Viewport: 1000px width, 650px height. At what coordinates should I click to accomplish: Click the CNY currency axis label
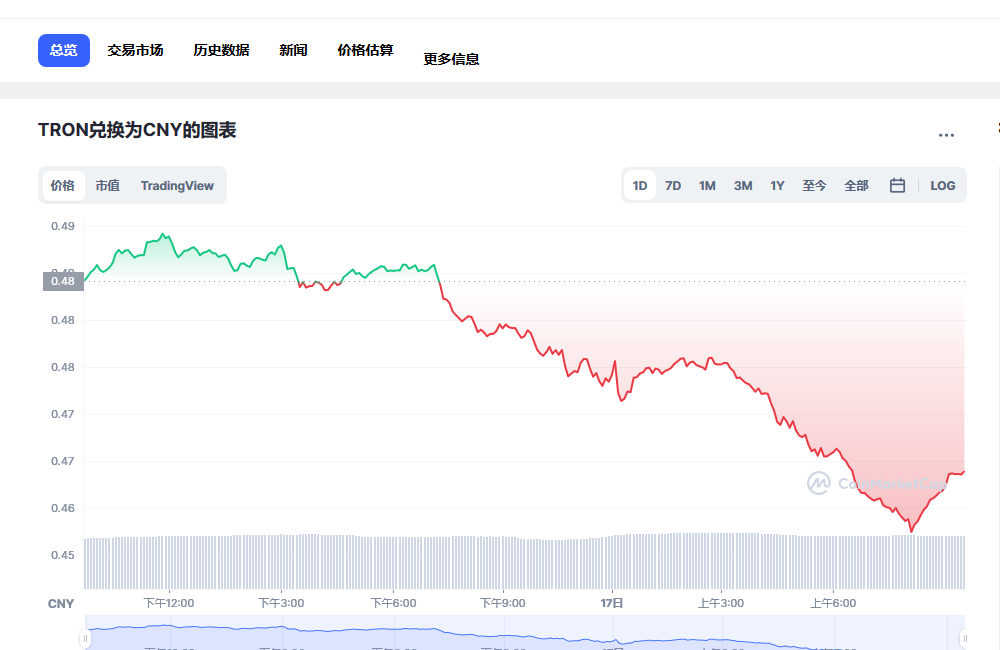coord(61,603)
